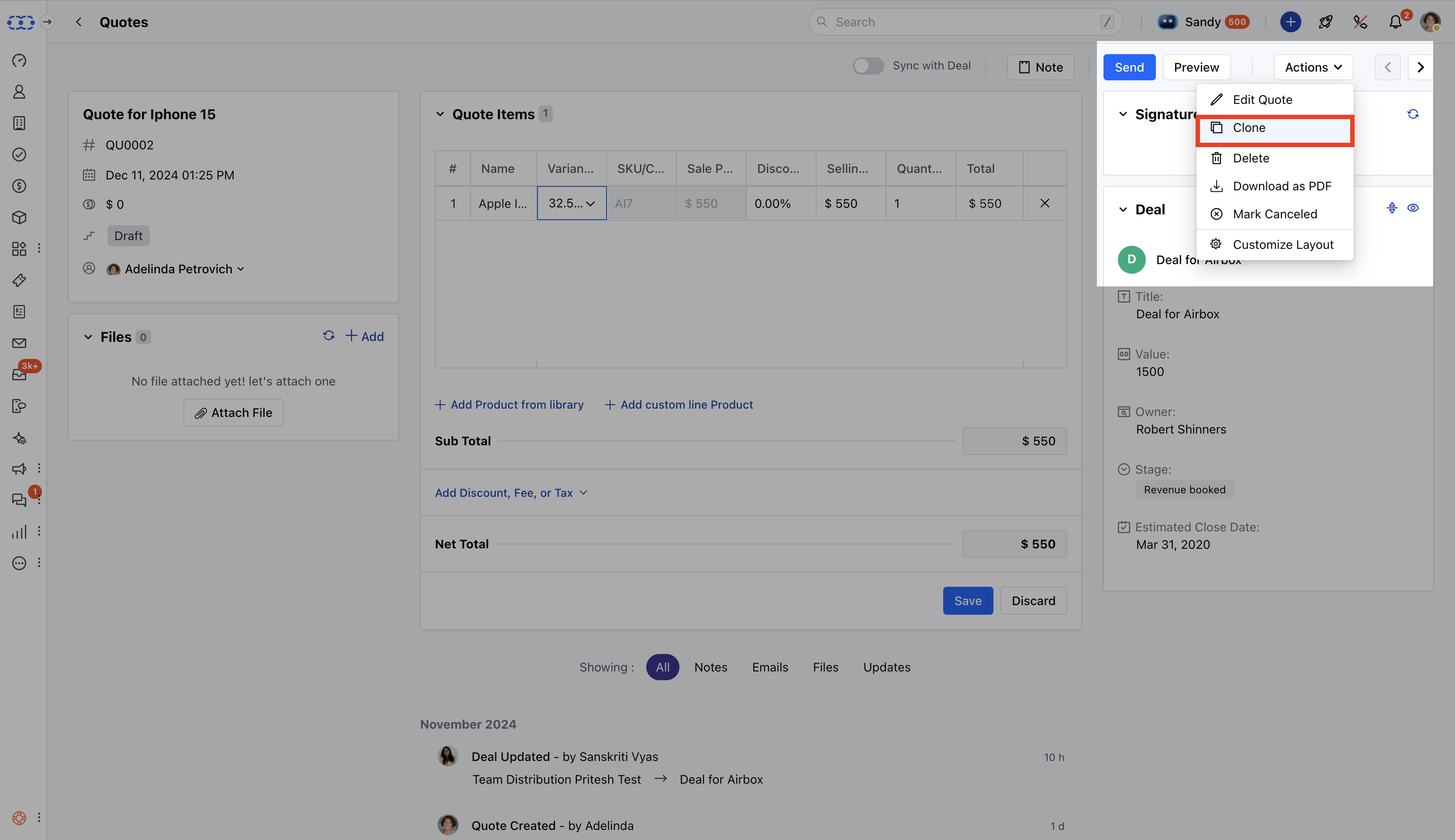Switch timeline filter to Emails
This screenshot has width=1455, height=840.
click(769, 668)
